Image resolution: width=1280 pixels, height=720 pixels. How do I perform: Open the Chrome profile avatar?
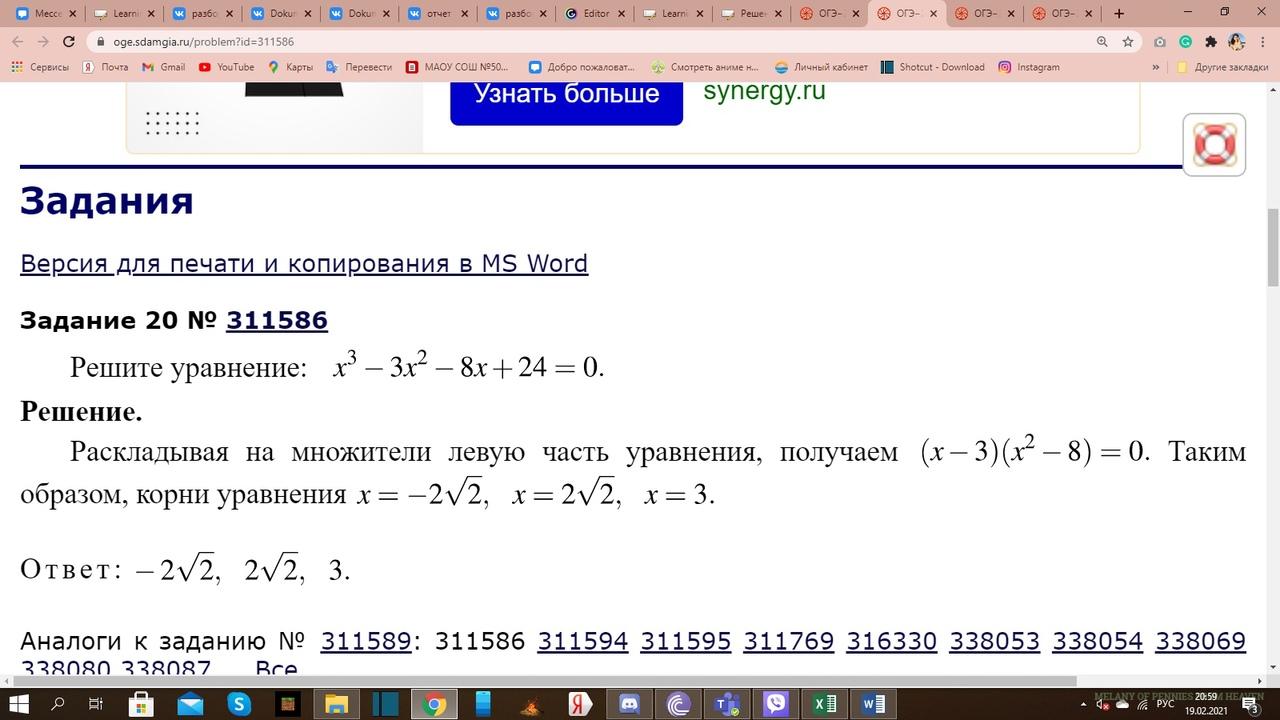pos(1237,42)
